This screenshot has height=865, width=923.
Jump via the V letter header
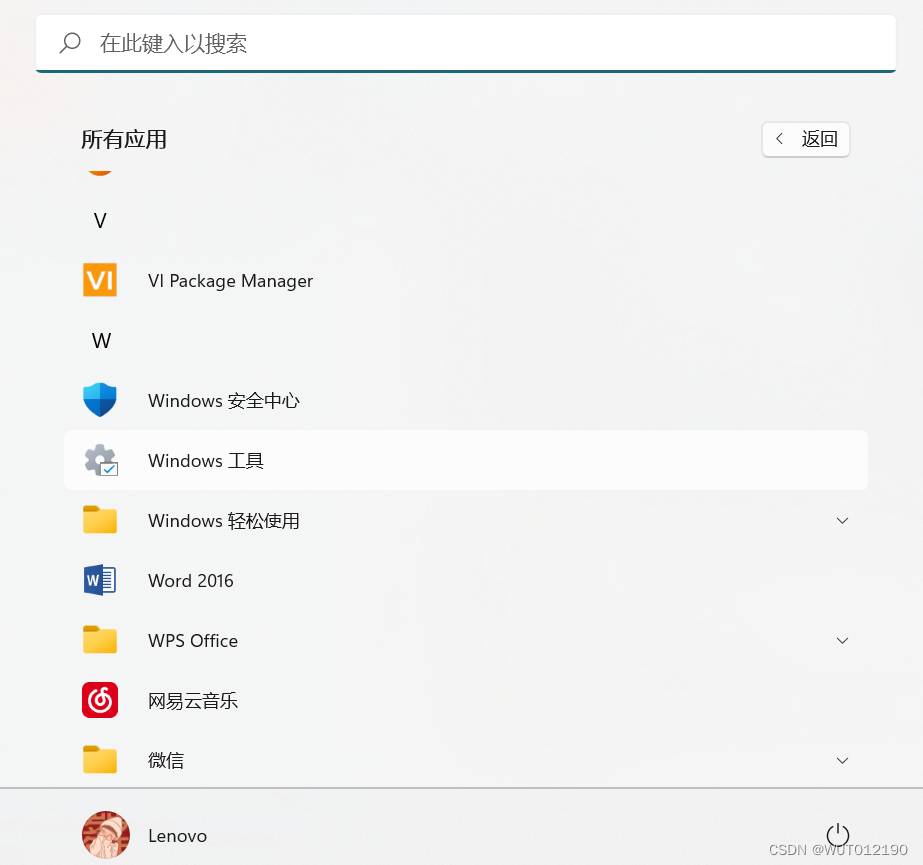[100, 221]
